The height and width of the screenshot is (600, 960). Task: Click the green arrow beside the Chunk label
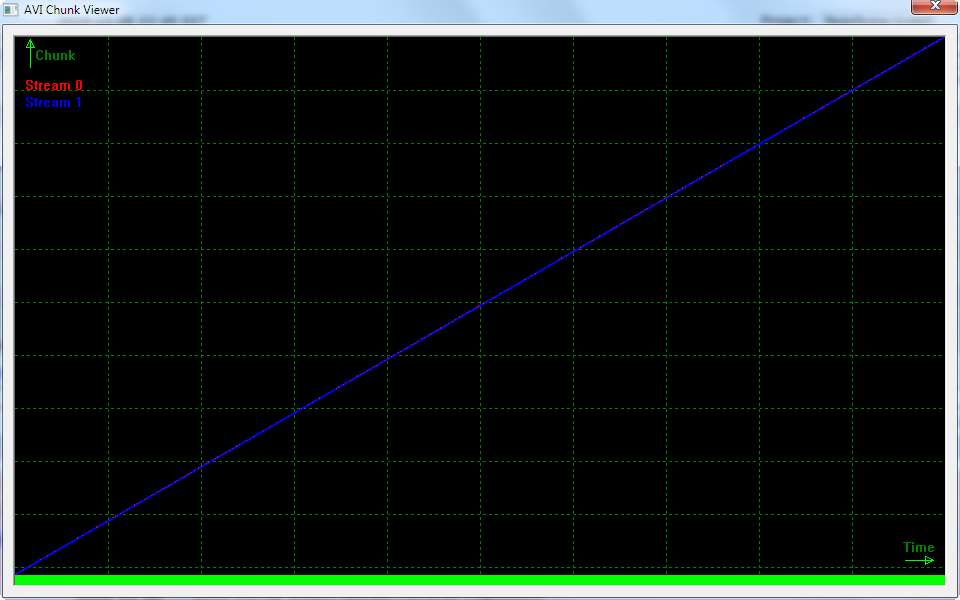30,53
